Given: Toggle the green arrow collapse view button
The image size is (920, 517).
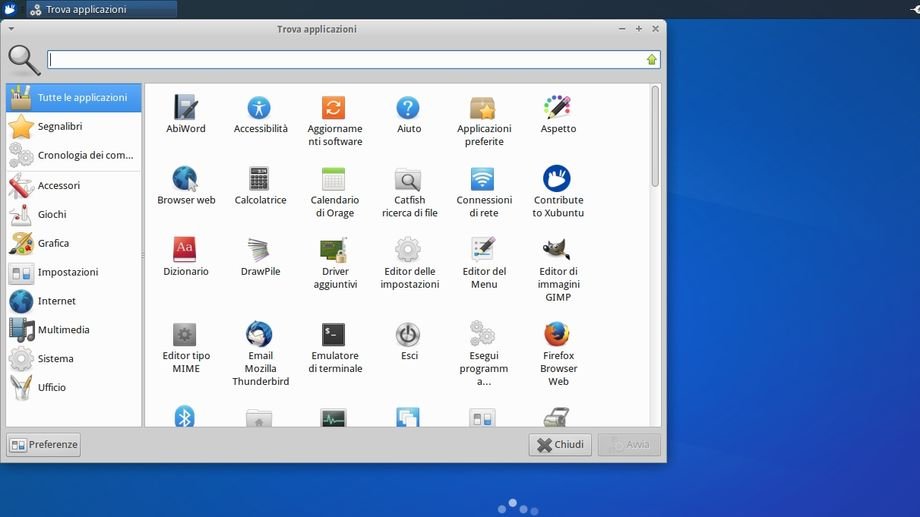Looking at the screenshot, I should click(652, 60).
